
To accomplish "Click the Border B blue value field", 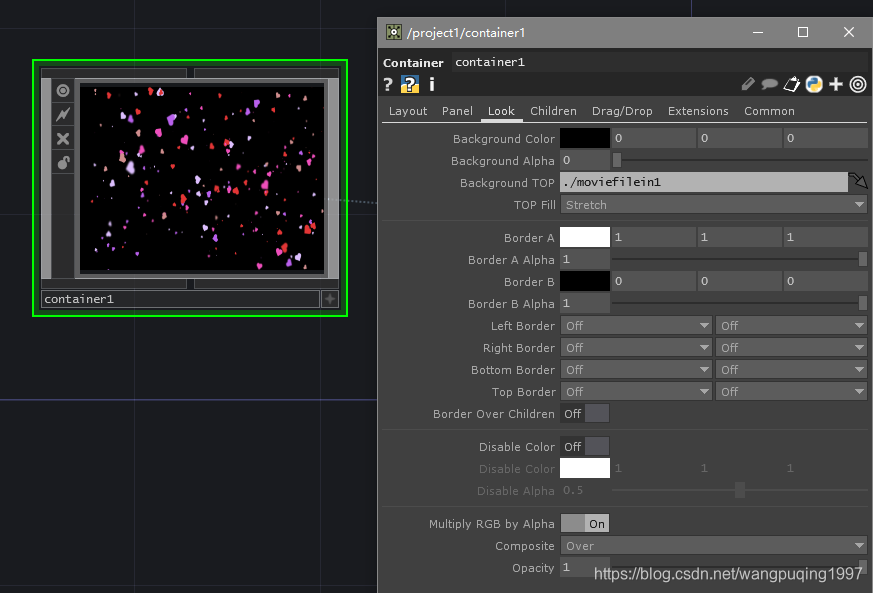I will tap(826, 281).
